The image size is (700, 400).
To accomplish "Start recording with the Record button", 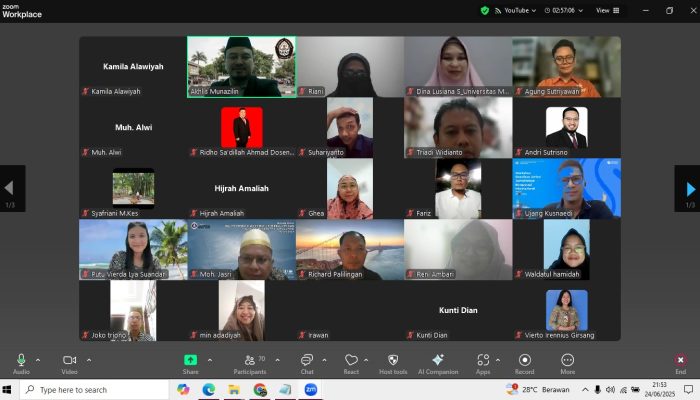I will click(525, 363).
